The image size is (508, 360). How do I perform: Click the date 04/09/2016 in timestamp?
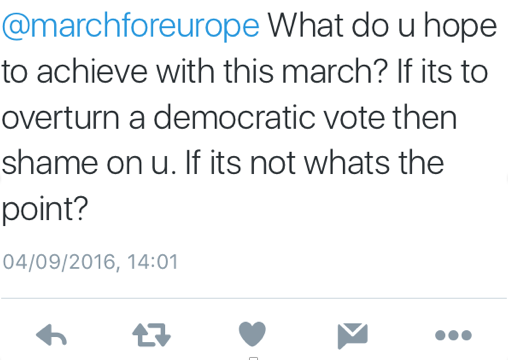click(59, 262)
